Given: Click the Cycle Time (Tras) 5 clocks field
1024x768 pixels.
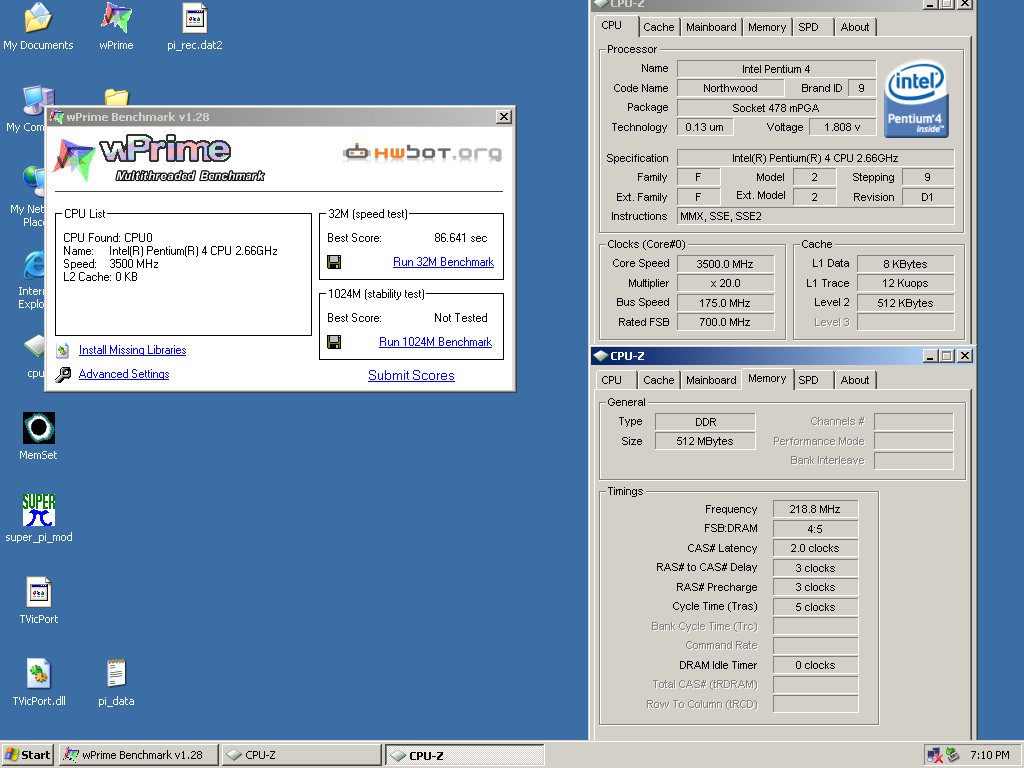Looking at the screenshot, I should 815,607.
